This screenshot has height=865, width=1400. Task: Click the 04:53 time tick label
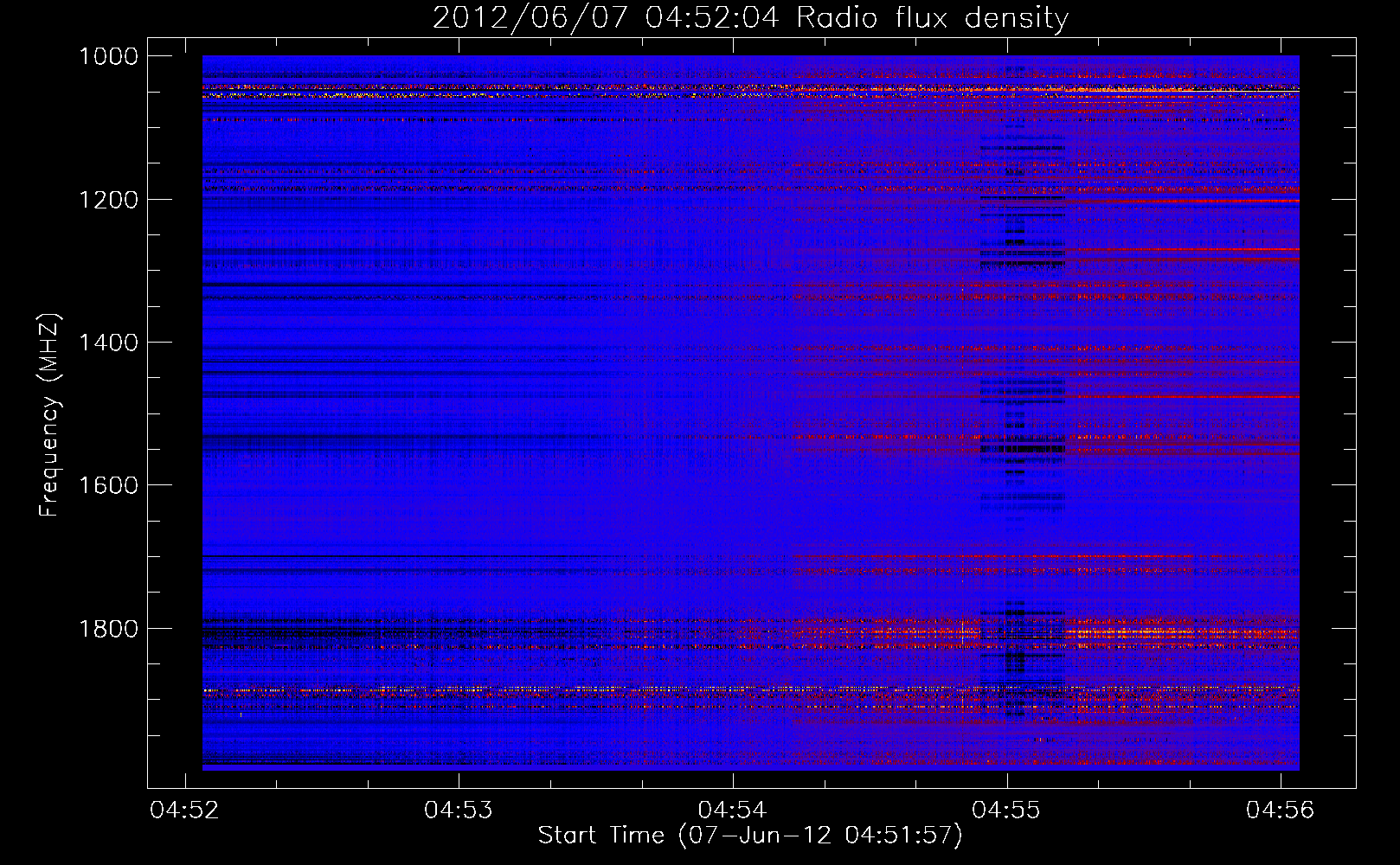pyautogui.click(x=459, y=810)
